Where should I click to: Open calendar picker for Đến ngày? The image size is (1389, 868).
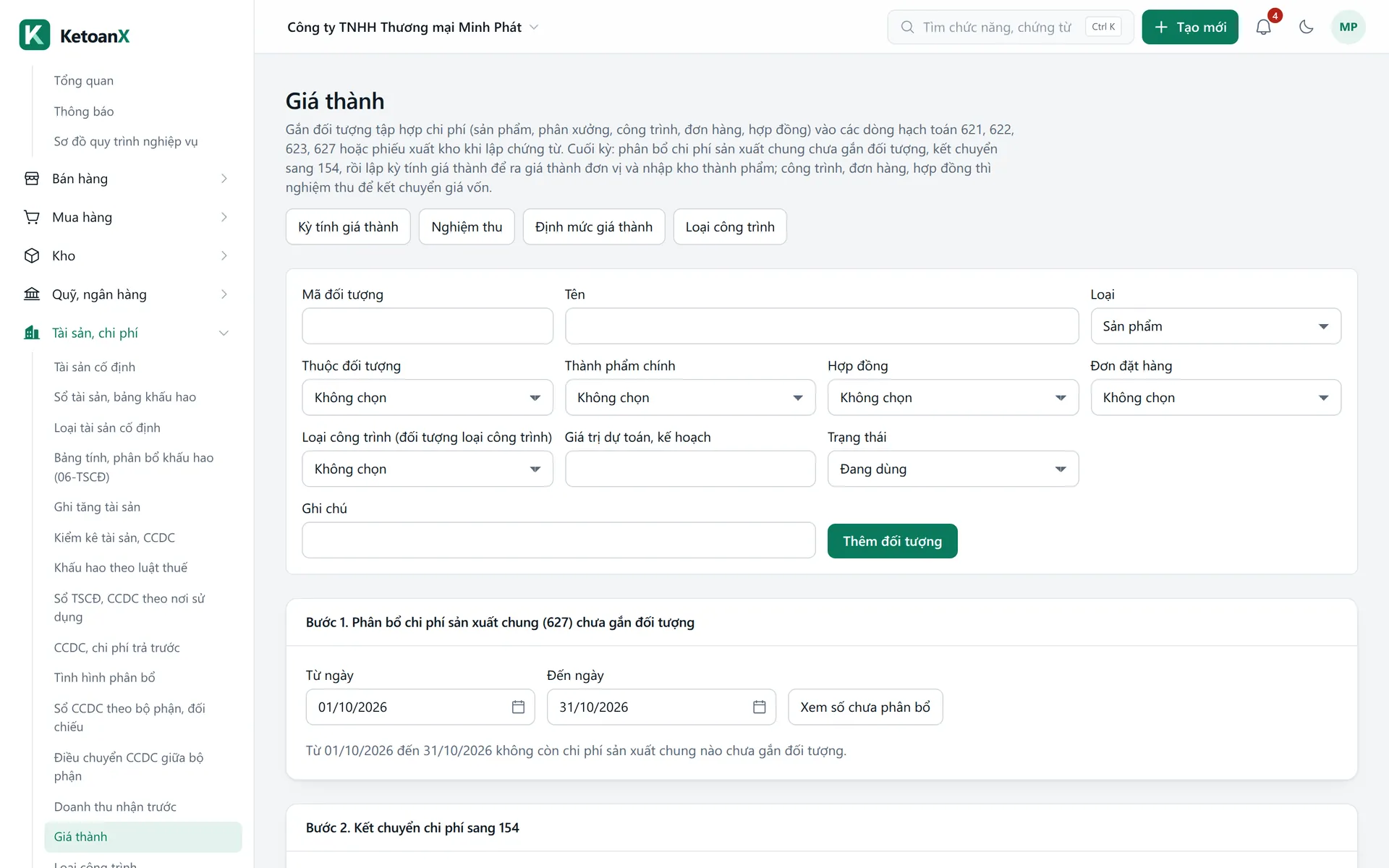point(759,707)
